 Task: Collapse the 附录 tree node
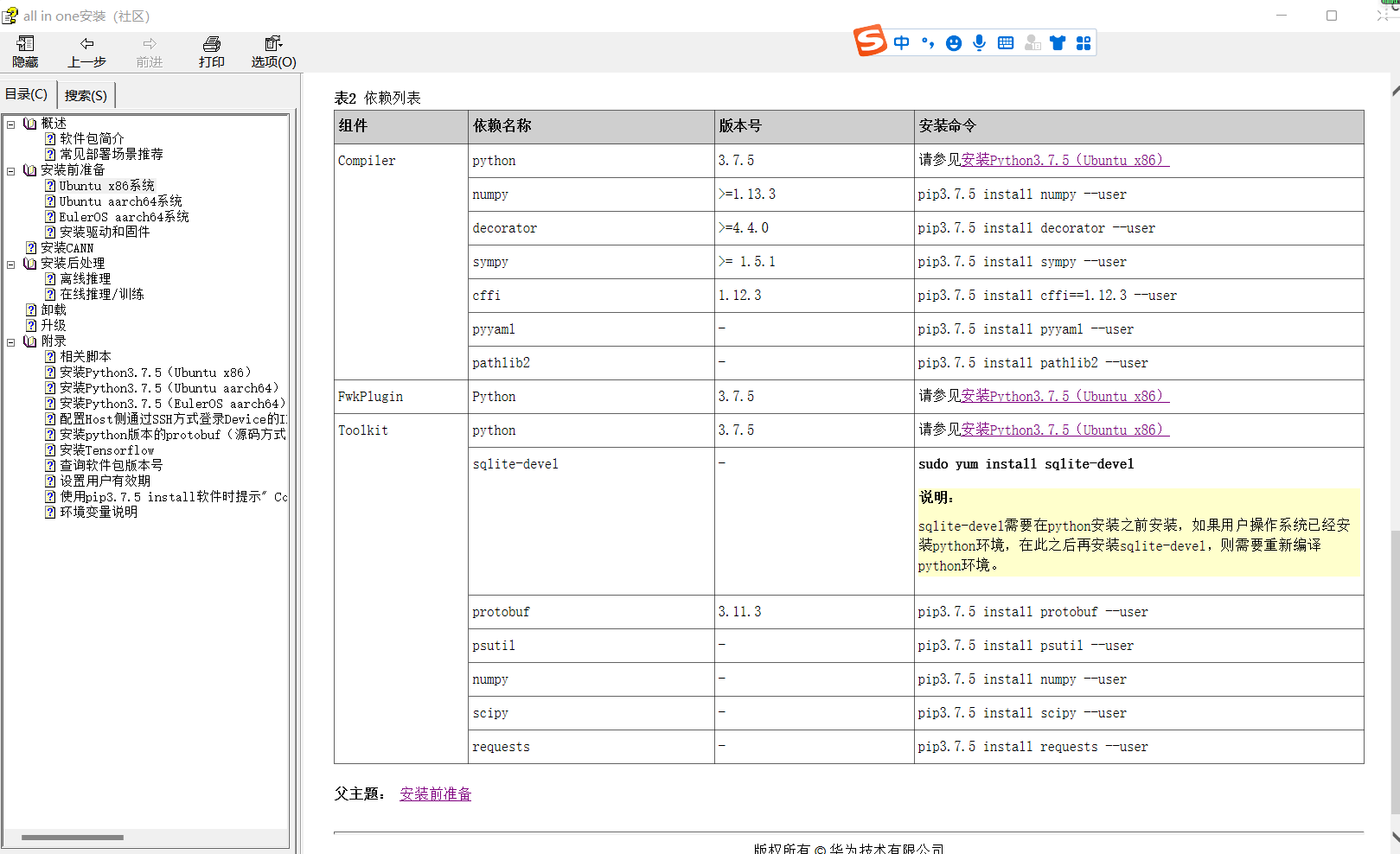tap(11, 341)
